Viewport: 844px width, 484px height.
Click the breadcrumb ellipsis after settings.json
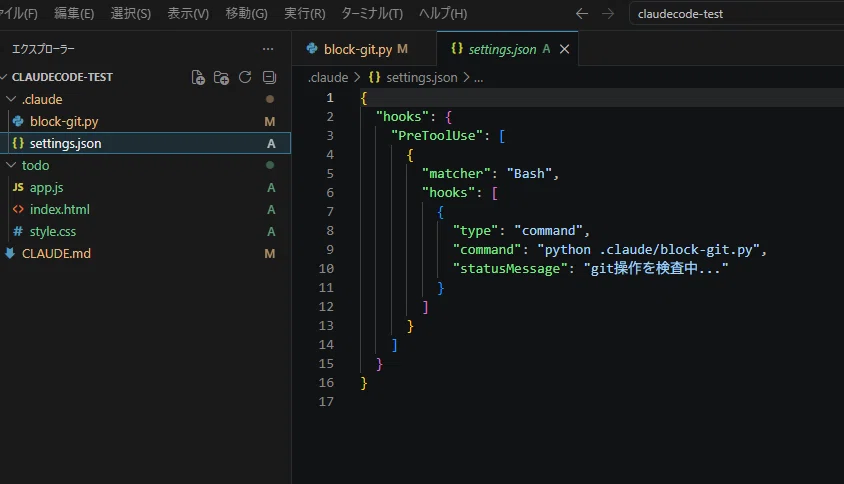479,78
